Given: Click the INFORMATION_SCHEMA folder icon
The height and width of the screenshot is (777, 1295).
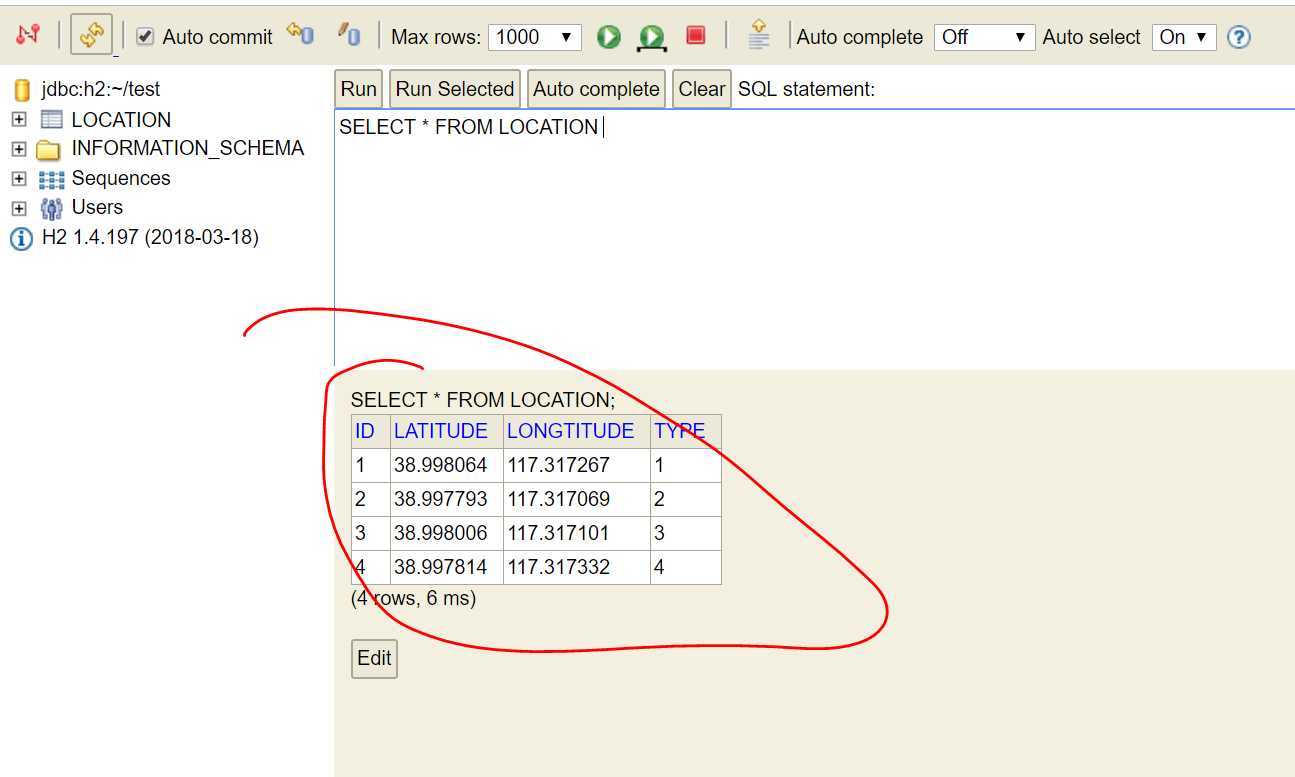Looking at the screenshot, I should 49,150.
